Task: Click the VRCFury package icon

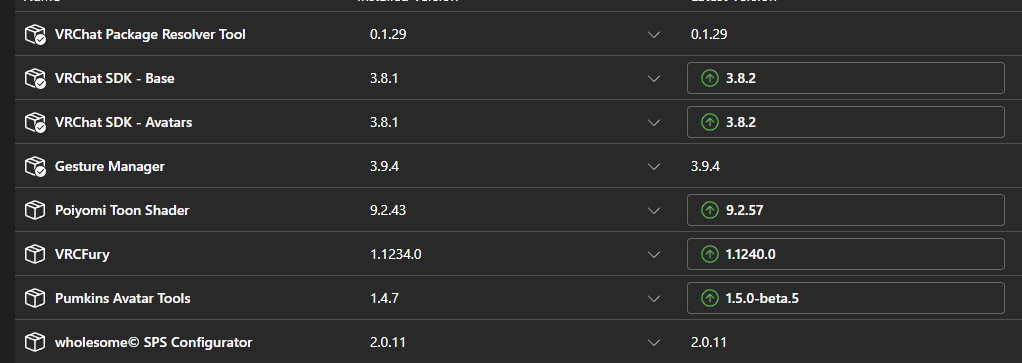Action: pos(34,254)
